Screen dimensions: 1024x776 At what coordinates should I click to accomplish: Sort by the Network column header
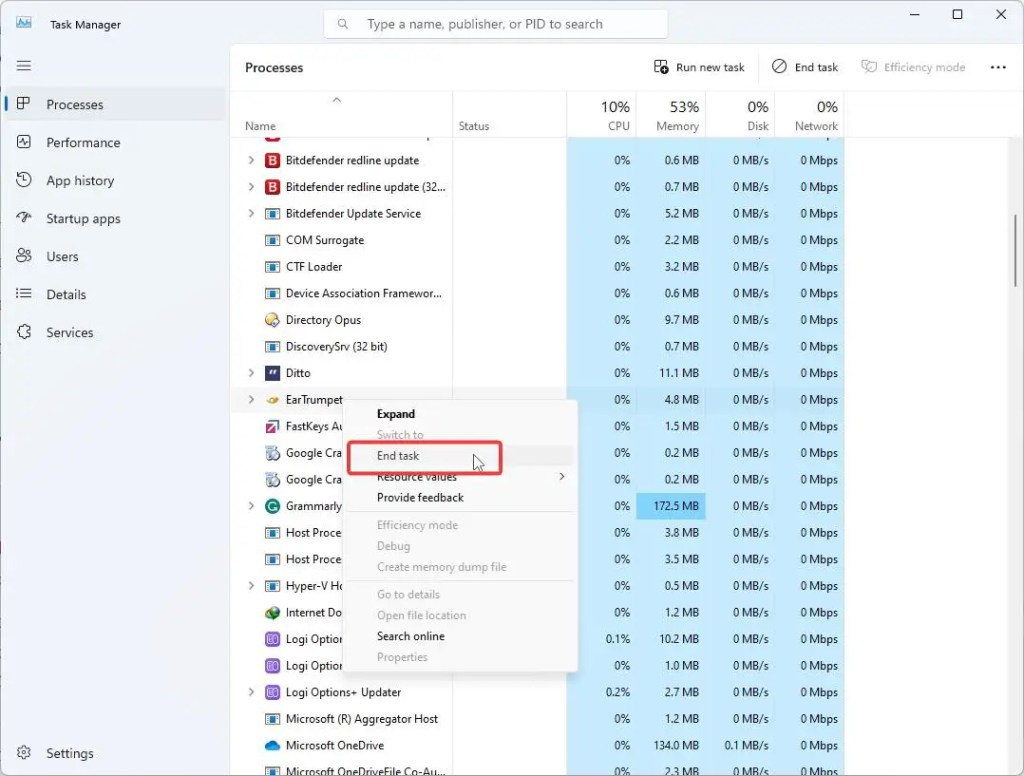[809, 114]
